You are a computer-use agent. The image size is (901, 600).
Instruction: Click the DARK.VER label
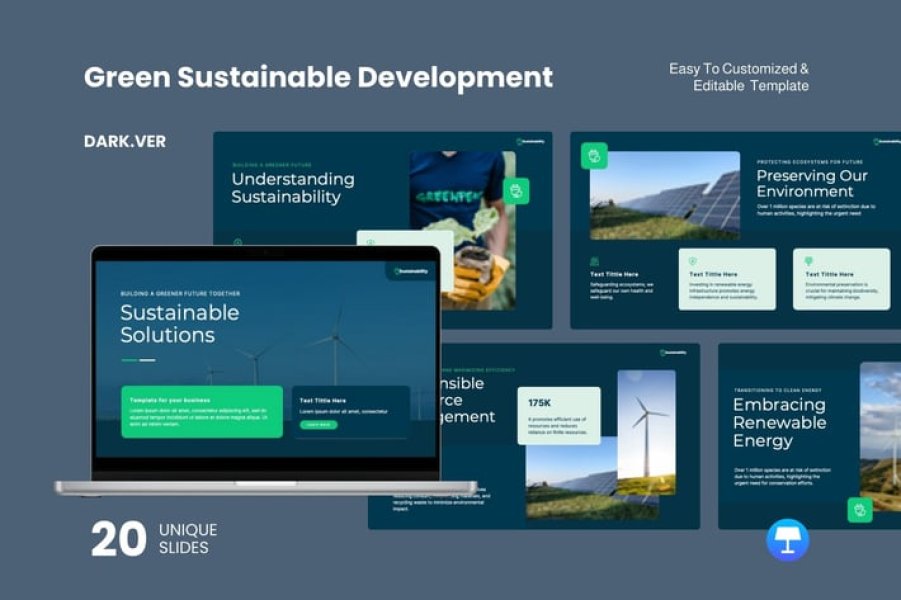point(125,142)
